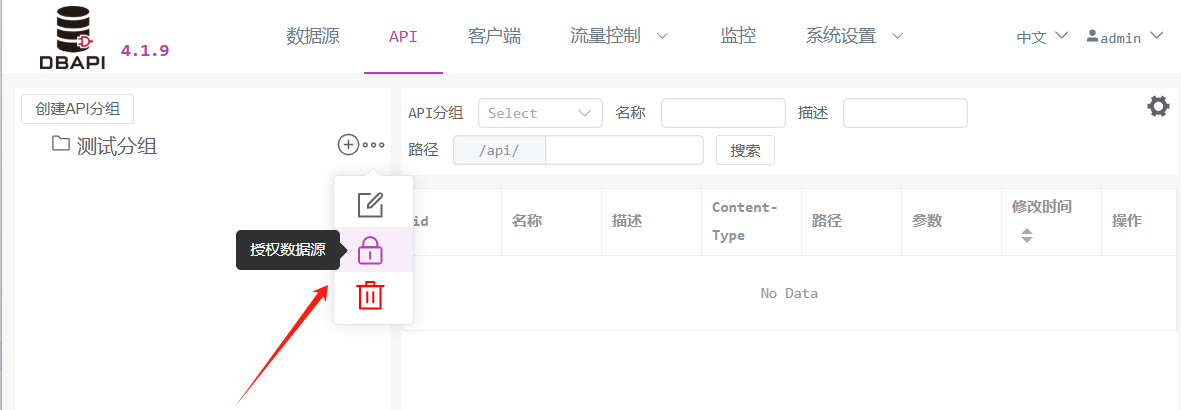Switch to the 客户端 tab

pyautogui.click(x=494, y=35)
